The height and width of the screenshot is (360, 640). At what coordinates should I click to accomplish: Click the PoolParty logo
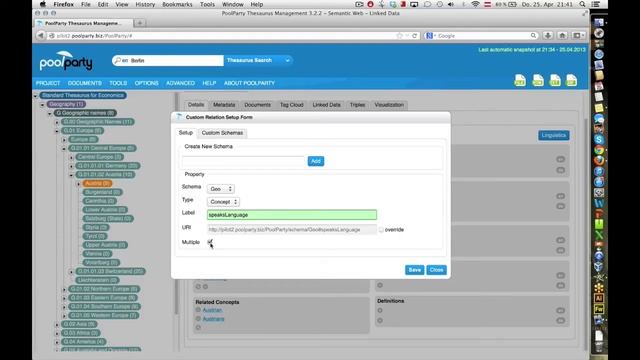tap(66, 61)
